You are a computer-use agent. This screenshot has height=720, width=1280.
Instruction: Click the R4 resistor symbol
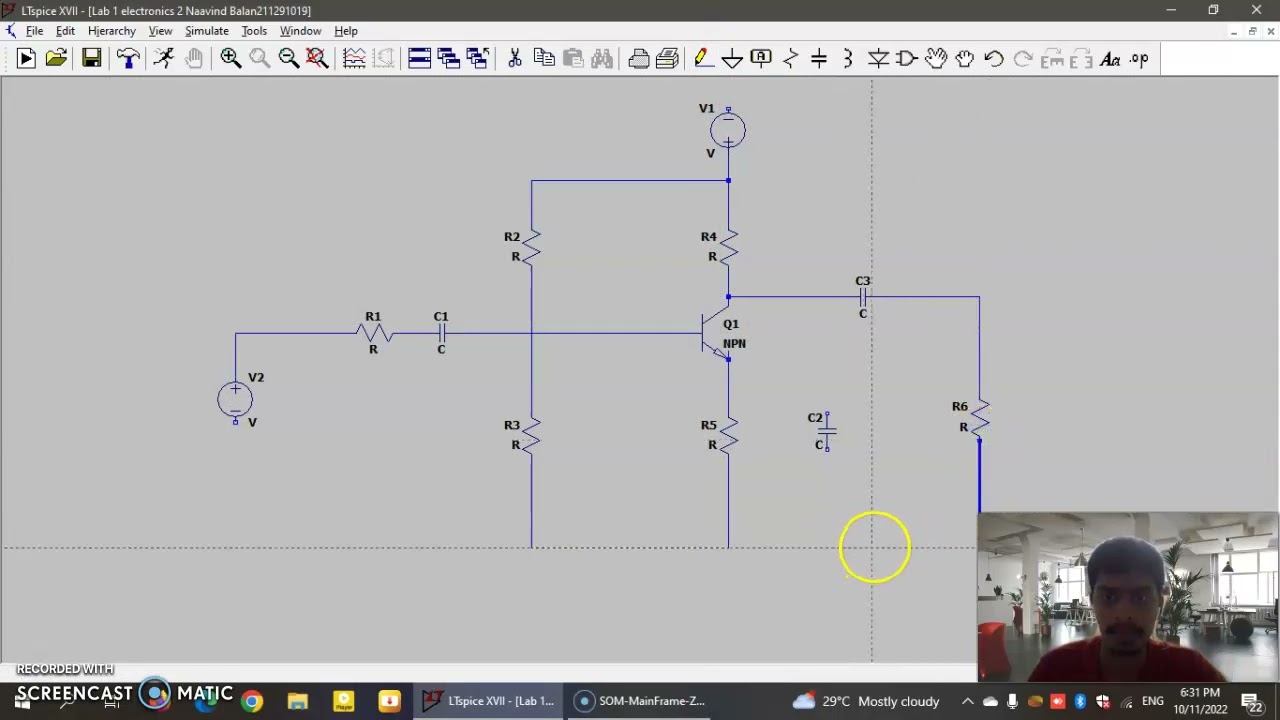(728, 246)
